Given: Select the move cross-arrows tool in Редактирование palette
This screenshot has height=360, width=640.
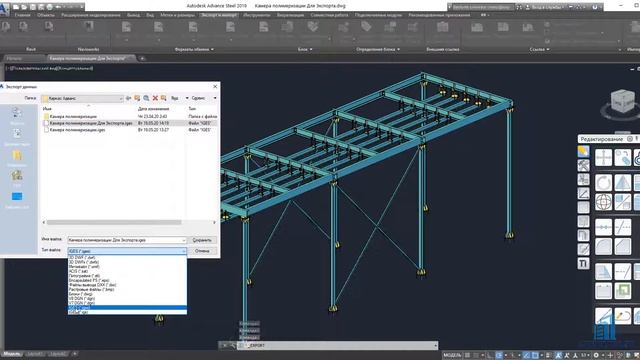Looking at the screenshot, I should tap(603, 158).
